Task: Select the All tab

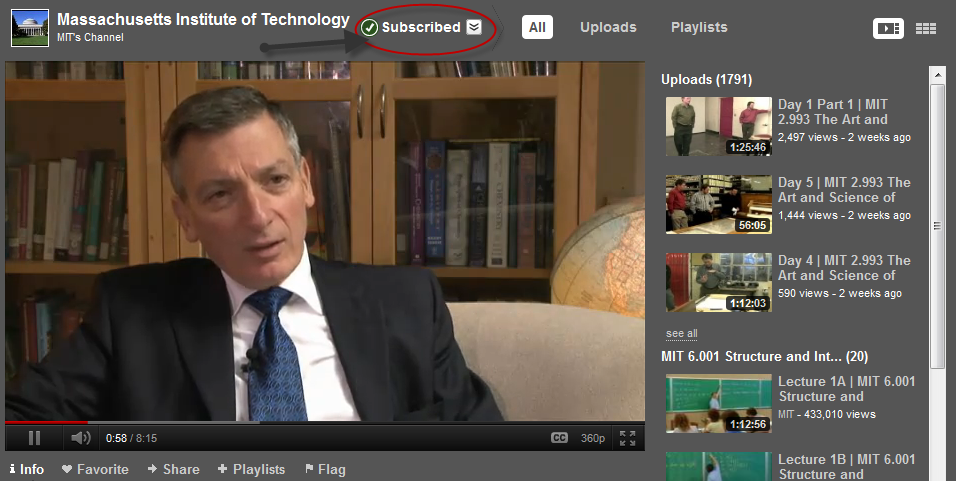Action: click(537, 27)
